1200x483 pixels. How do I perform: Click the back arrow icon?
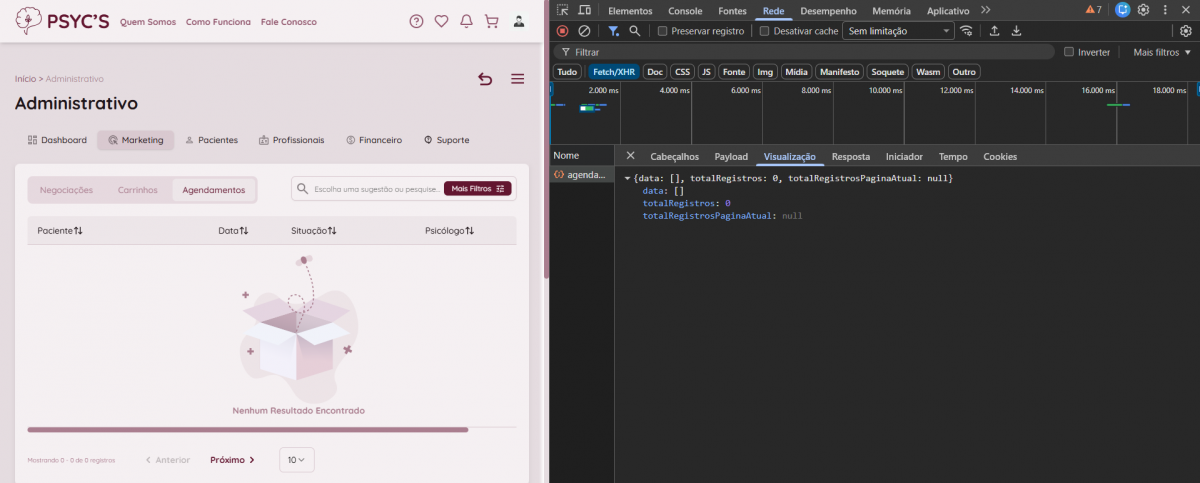pyautogui.click(x=485, y=79)
